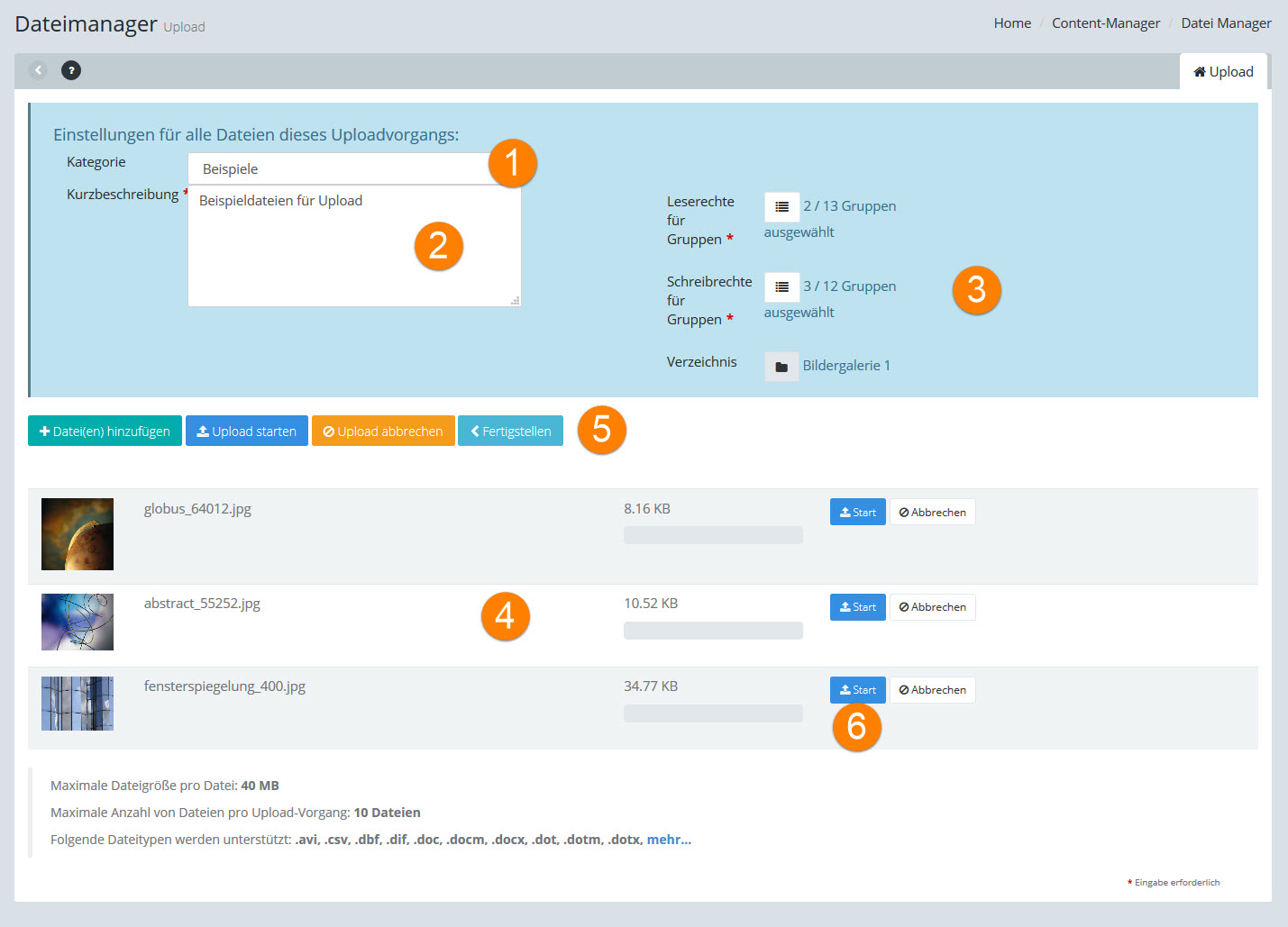Expand the 'mehr...' supported file types link

click(669, 840)
